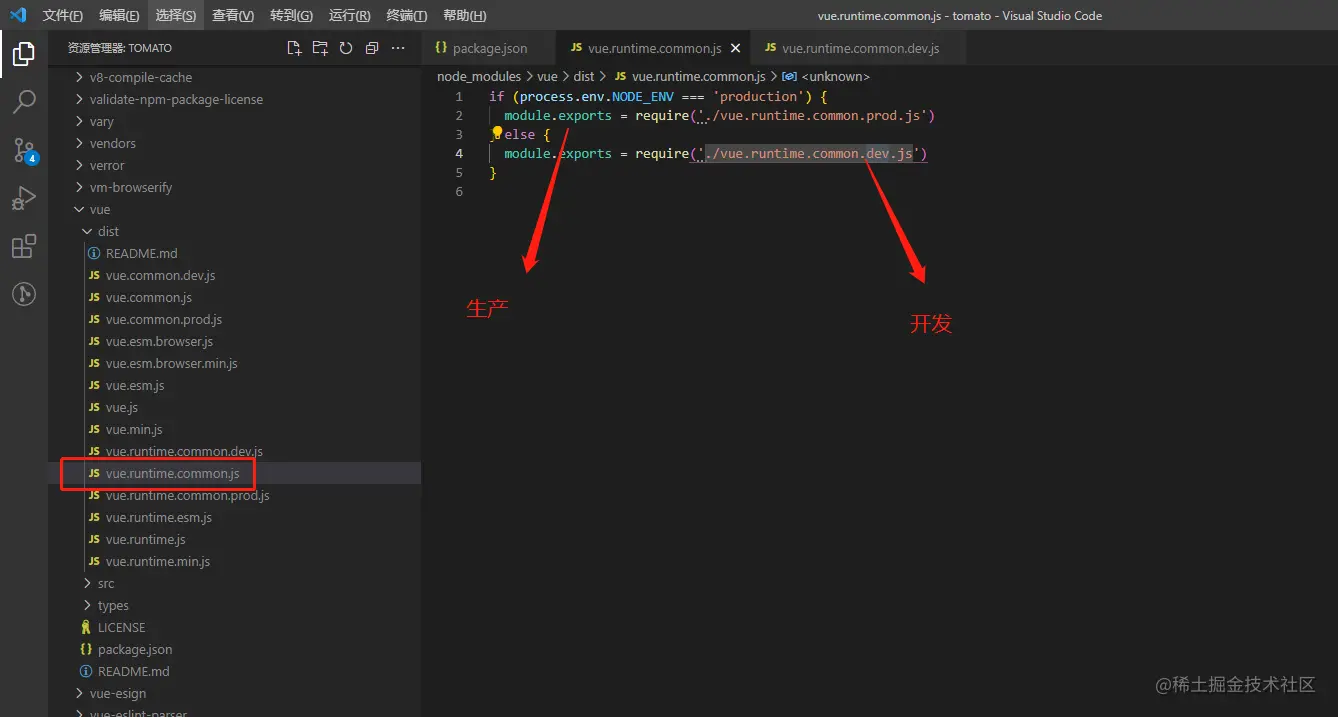Image resolution: width=1338 pixels, height=717 pixels.
Task: Click dist in the breadcrumb path
Action: (584, 76)
